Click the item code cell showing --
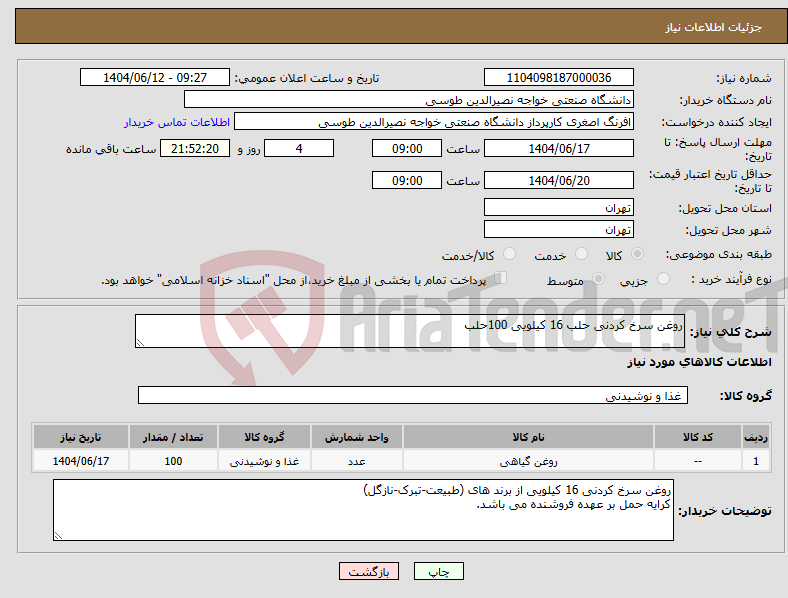 tap(698, 461)
